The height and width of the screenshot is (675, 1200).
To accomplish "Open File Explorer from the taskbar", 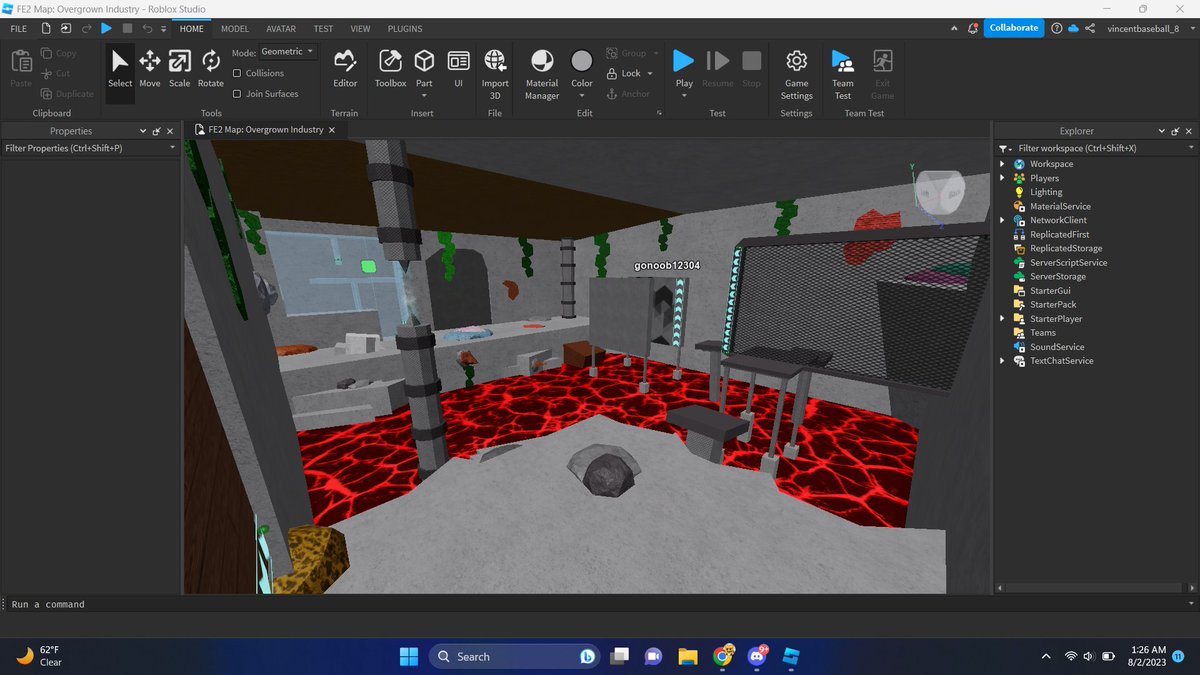I will [687, 656].
